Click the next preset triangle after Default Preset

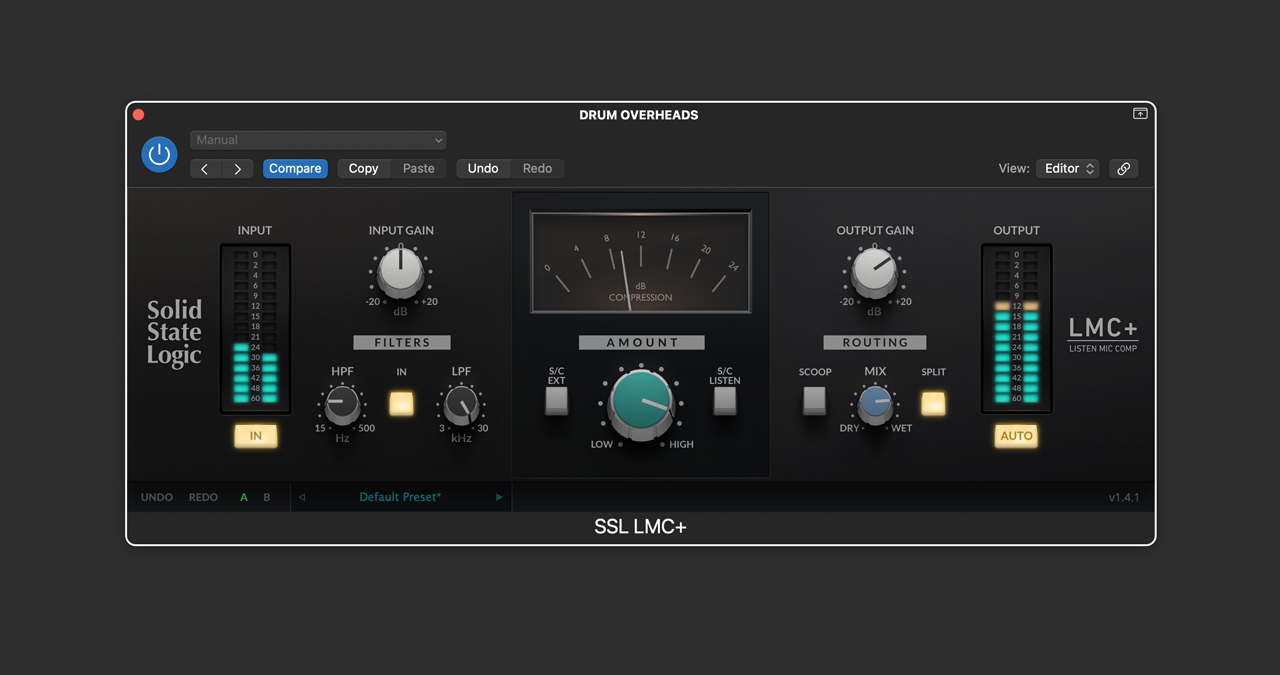pyautogui.click(x=499, y=497)
